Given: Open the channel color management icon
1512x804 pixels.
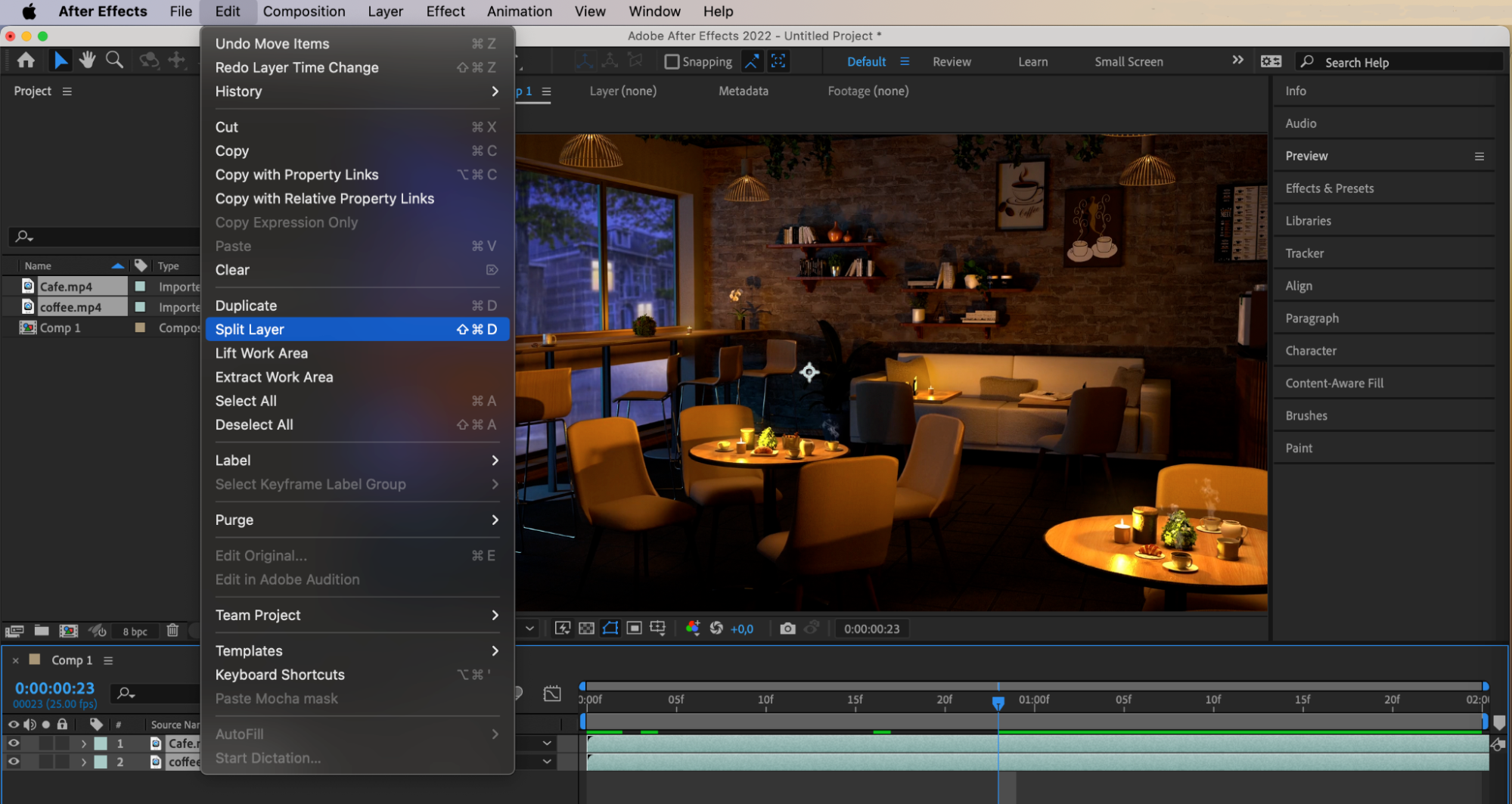Looking at the screenshot, I should click(x=692, y=629).
